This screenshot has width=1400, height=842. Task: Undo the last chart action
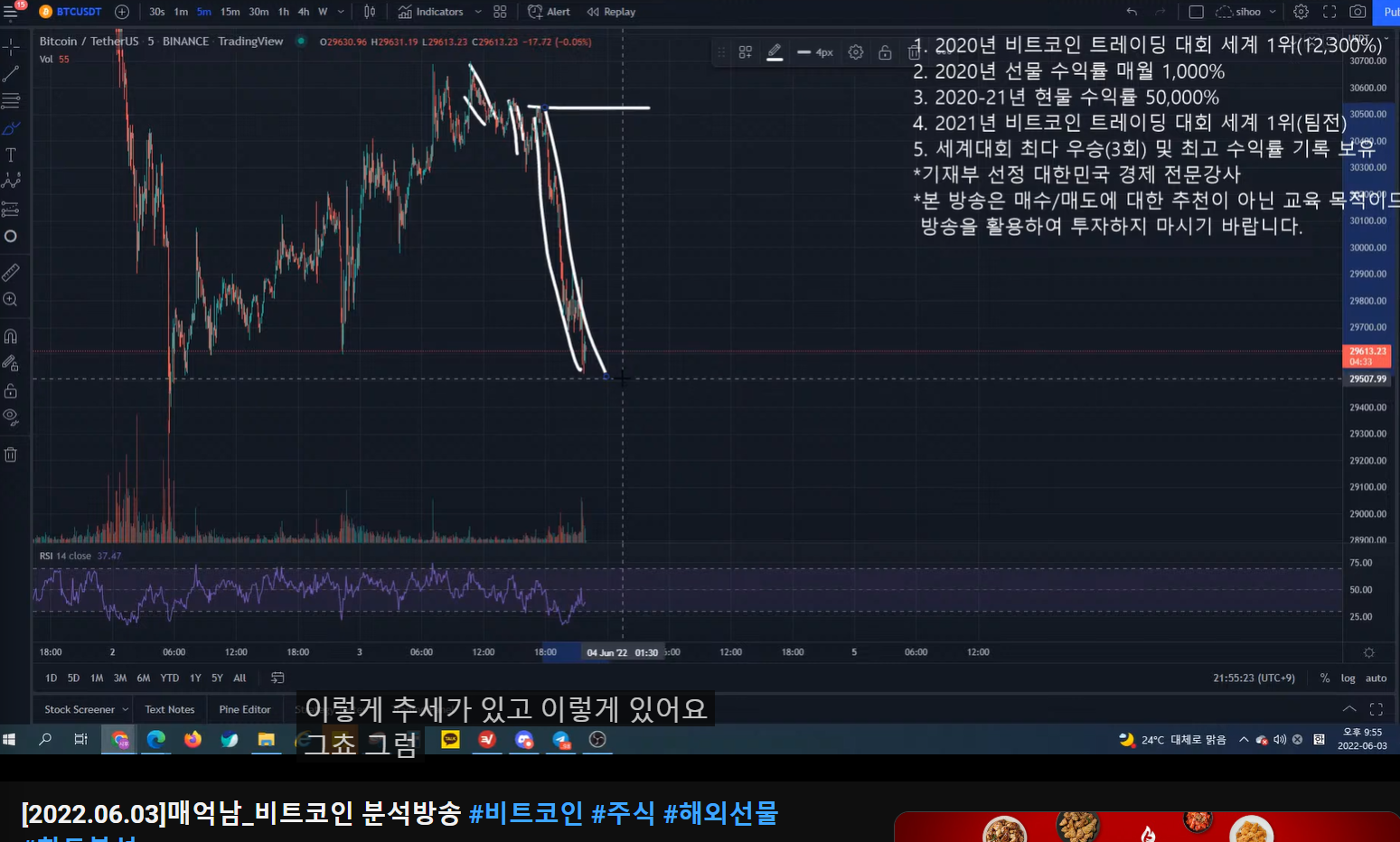pos(1132,12)
